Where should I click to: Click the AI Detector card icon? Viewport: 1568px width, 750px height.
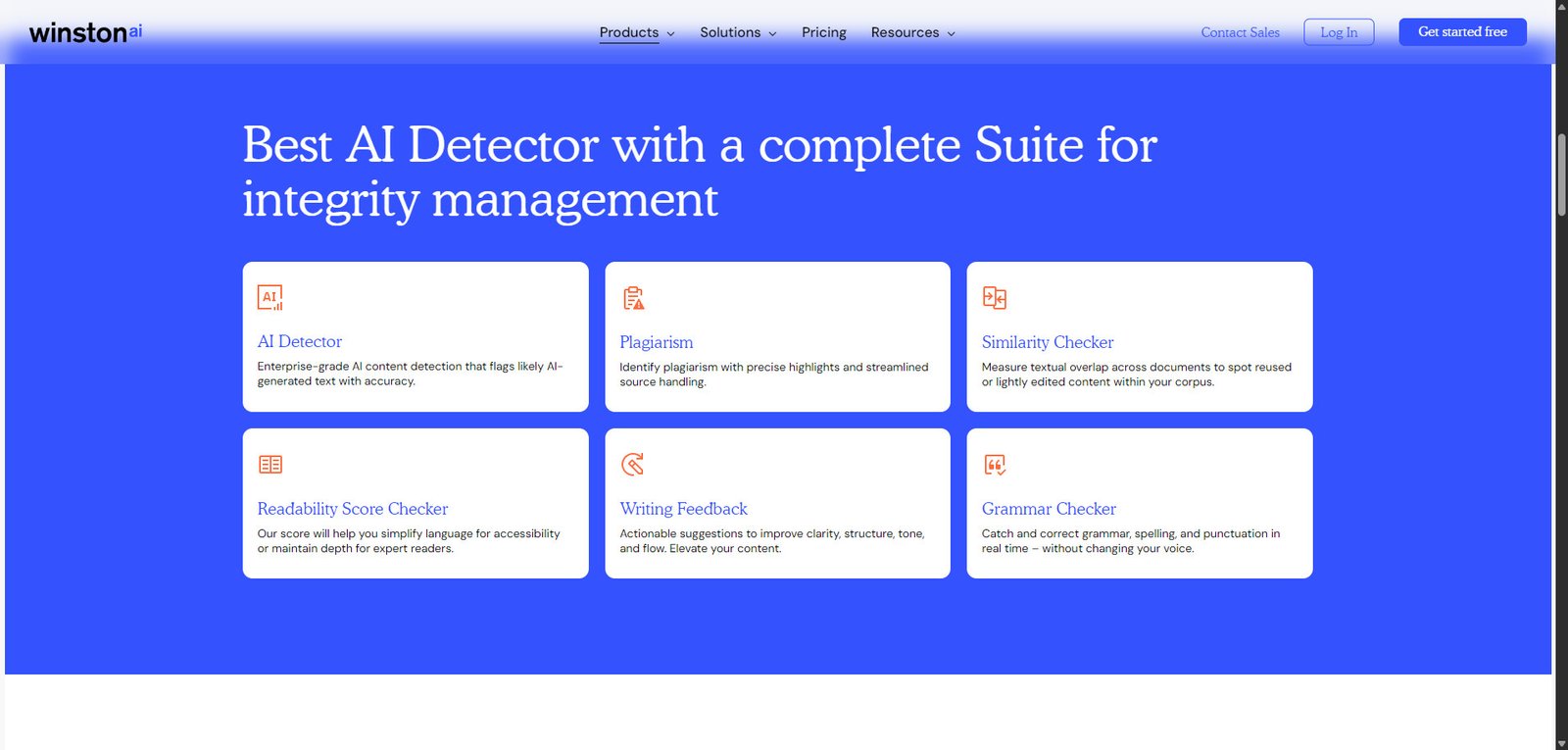point(269,297)
